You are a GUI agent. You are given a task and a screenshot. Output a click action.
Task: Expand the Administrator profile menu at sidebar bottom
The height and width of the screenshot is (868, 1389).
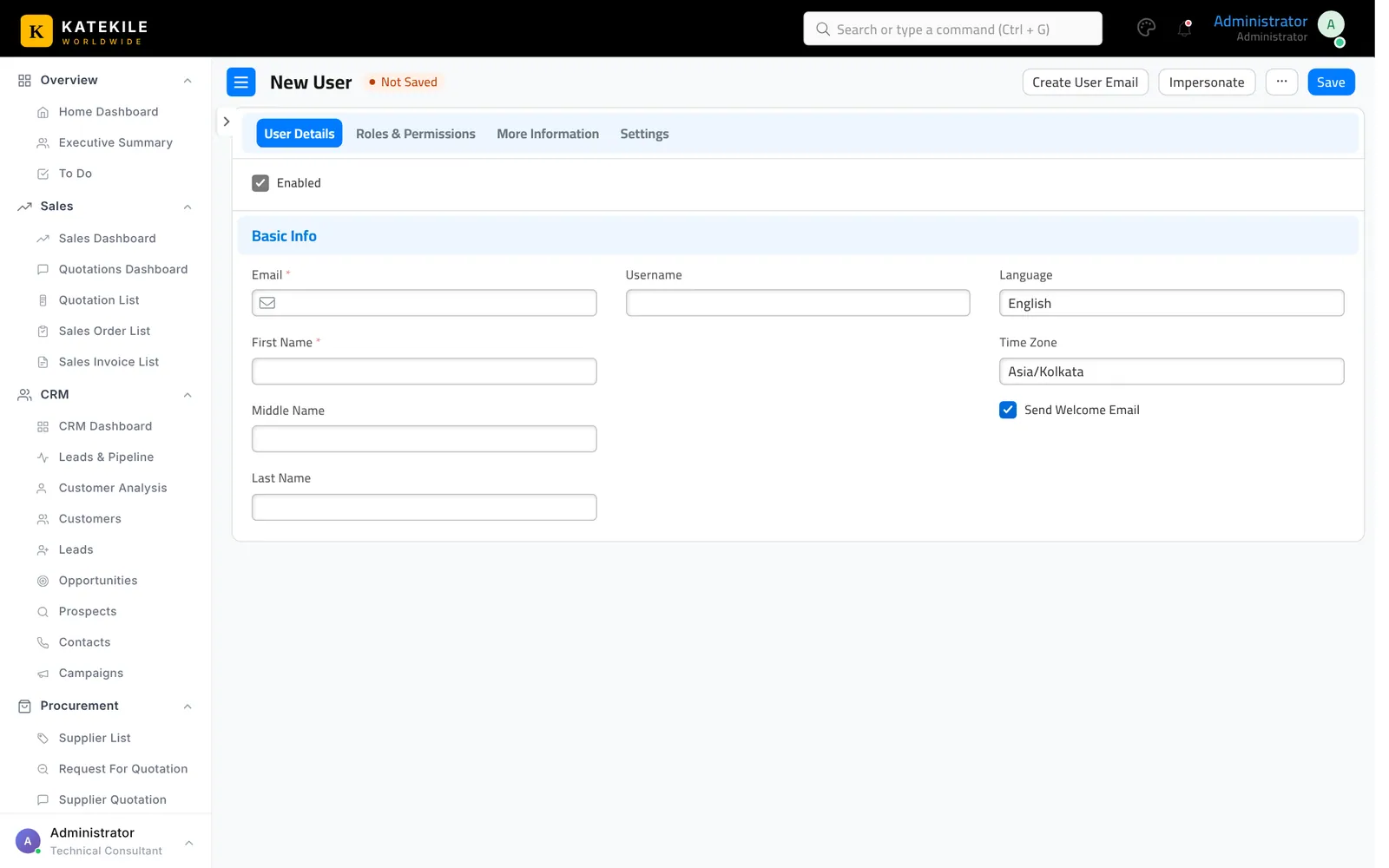[x=188, y=843]
